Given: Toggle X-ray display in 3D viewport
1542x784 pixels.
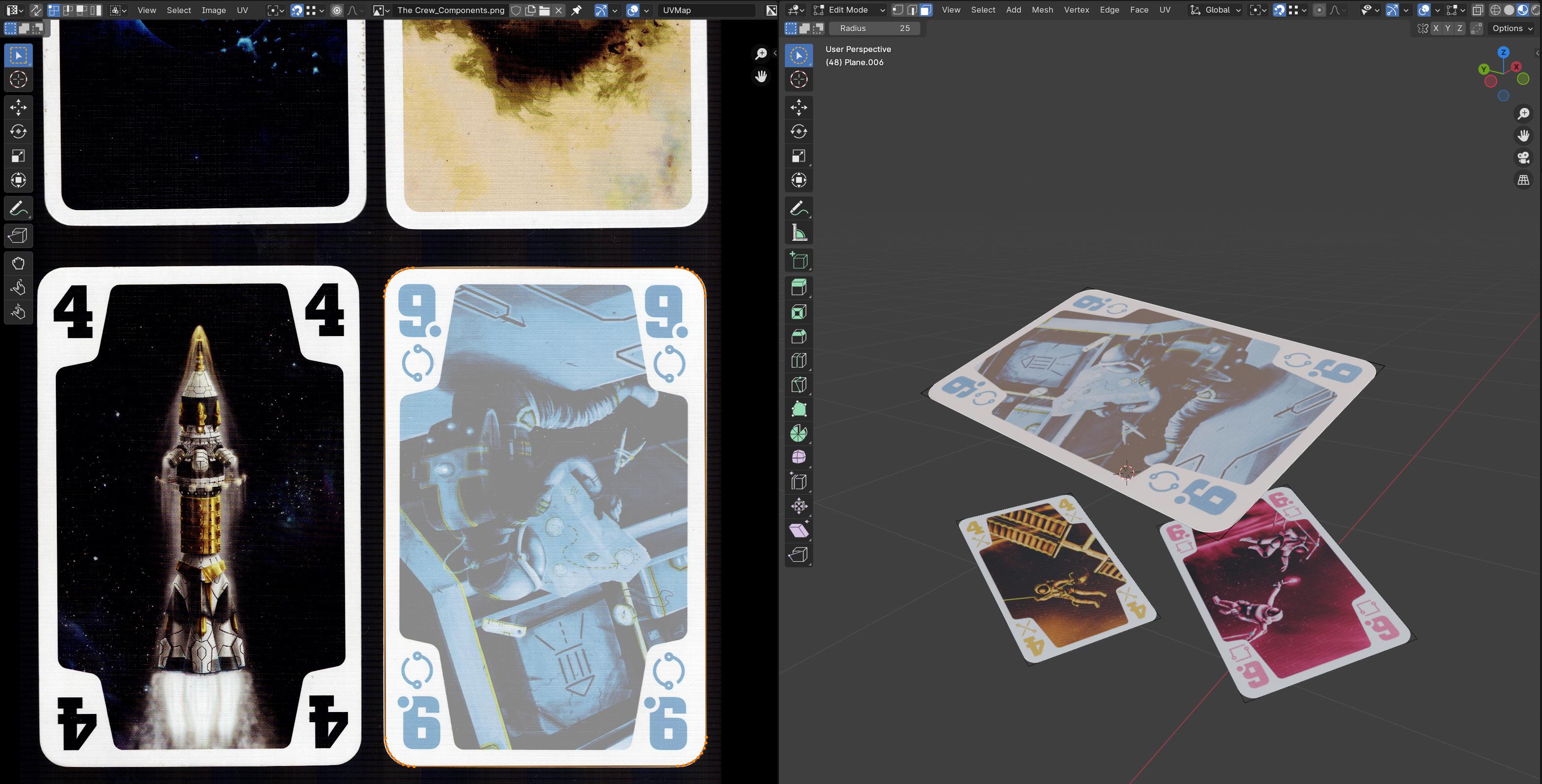Looking at the screenshot, I should 1477,10.
